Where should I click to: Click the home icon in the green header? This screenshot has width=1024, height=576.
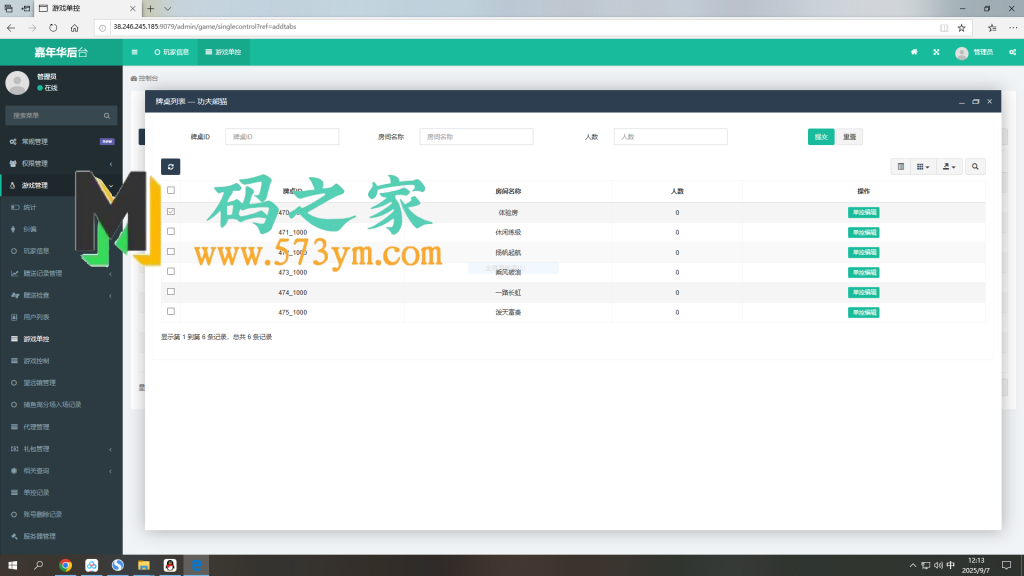[914, 52]
